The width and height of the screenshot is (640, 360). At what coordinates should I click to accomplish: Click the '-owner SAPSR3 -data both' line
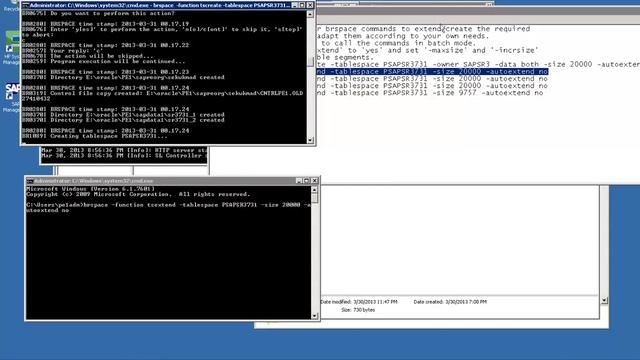pos(478,64)
